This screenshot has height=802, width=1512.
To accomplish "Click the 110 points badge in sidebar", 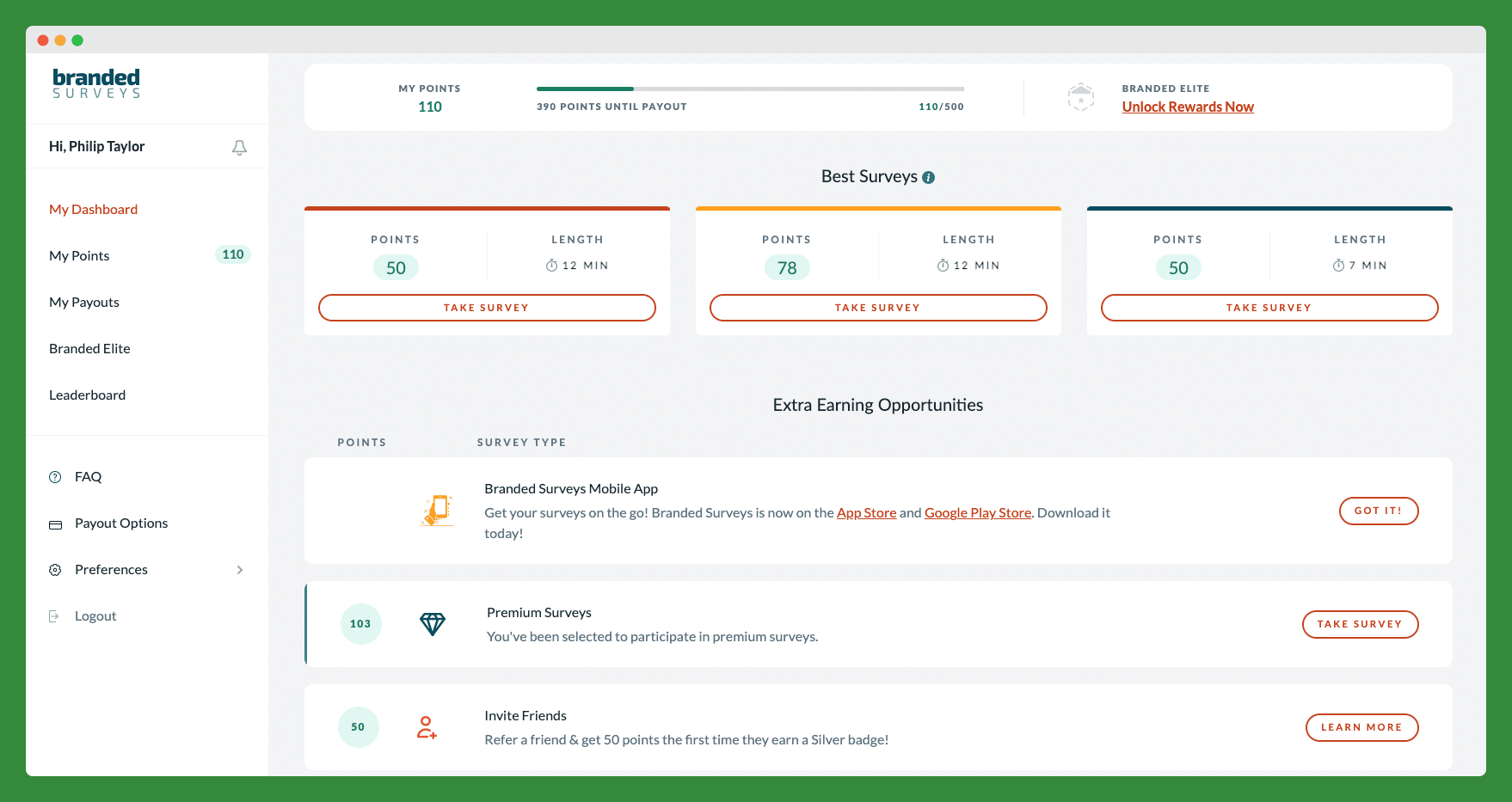I will (x=233, y=254).
